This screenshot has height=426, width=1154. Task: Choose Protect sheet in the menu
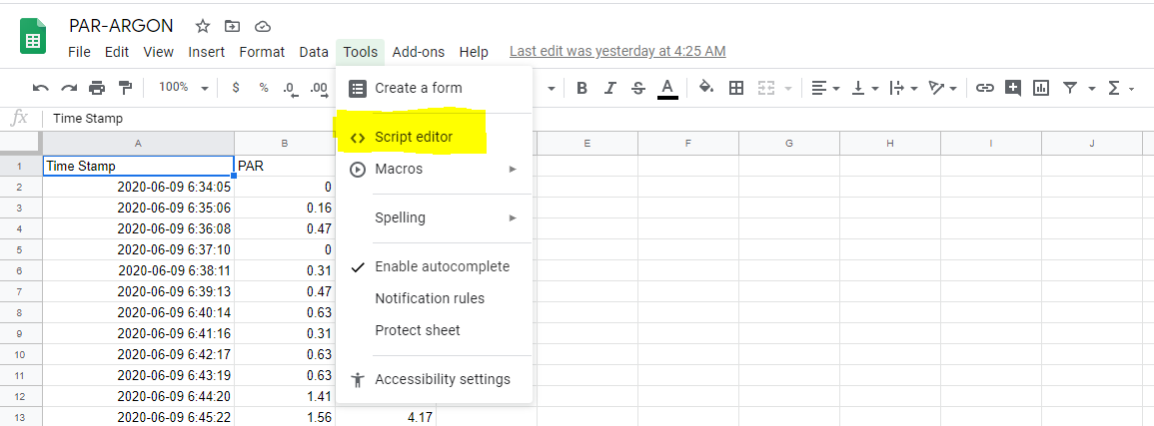click(x=417, y=330)
